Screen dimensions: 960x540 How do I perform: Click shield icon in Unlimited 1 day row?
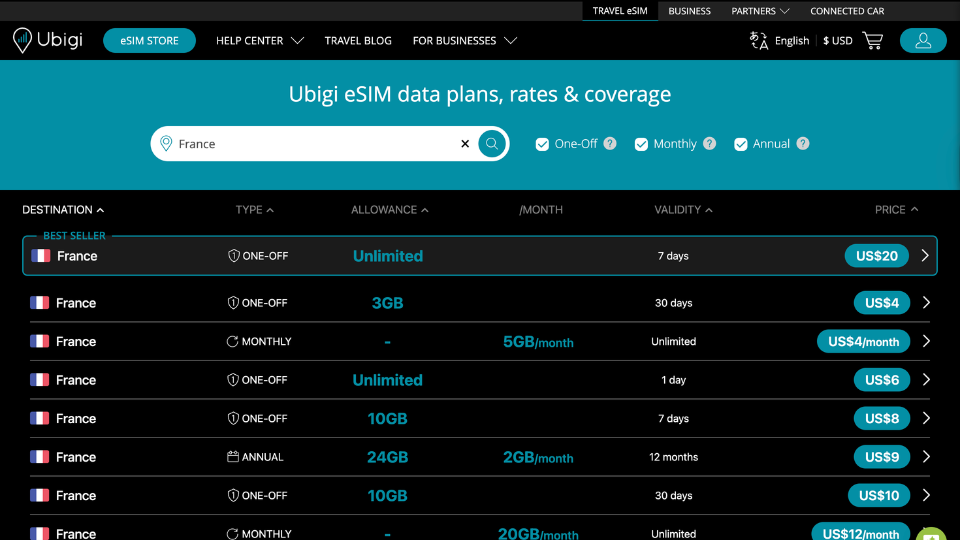pyautogui.click(x=233, y=380)
